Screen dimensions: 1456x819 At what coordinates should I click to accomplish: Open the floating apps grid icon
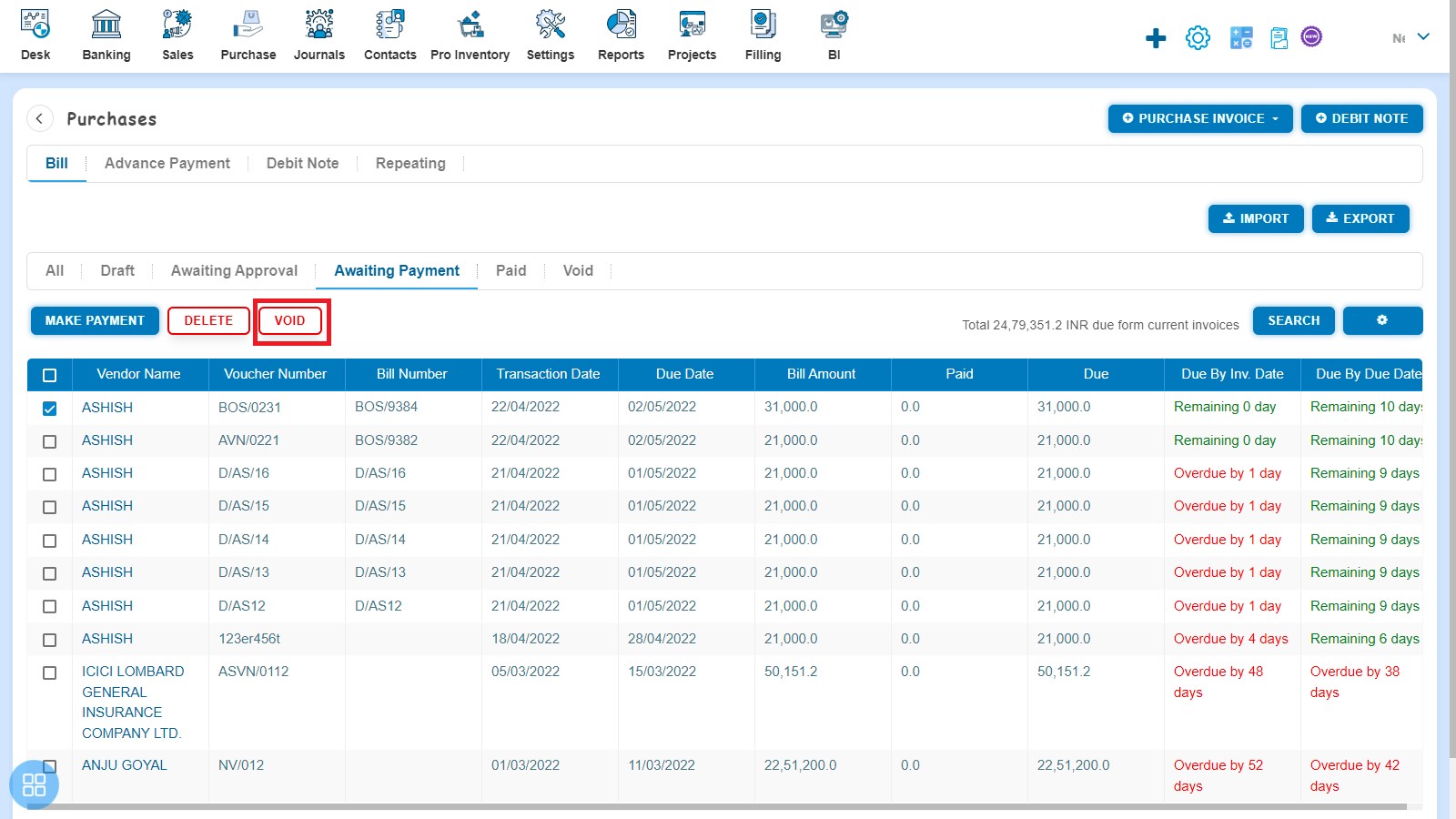[x=34, y=784]
